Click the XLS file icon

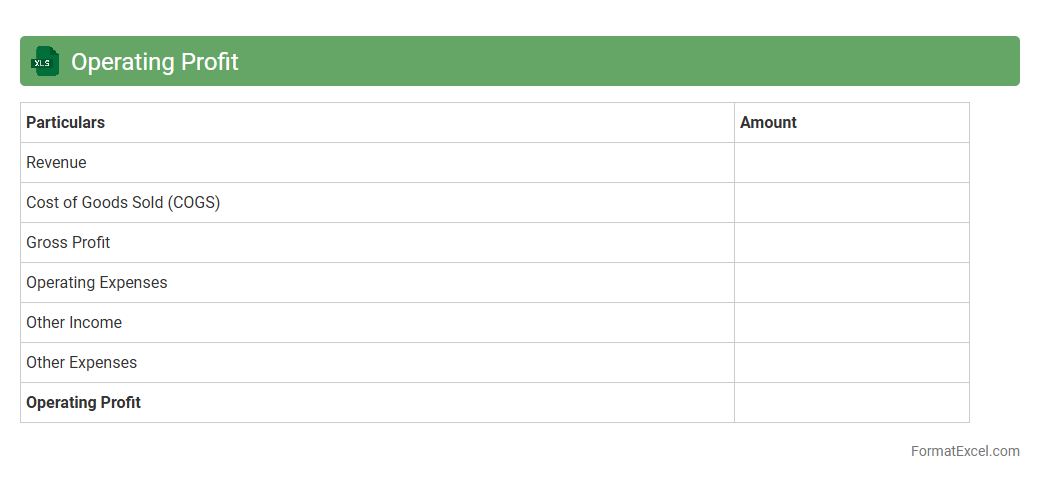(x=45, y=61)
